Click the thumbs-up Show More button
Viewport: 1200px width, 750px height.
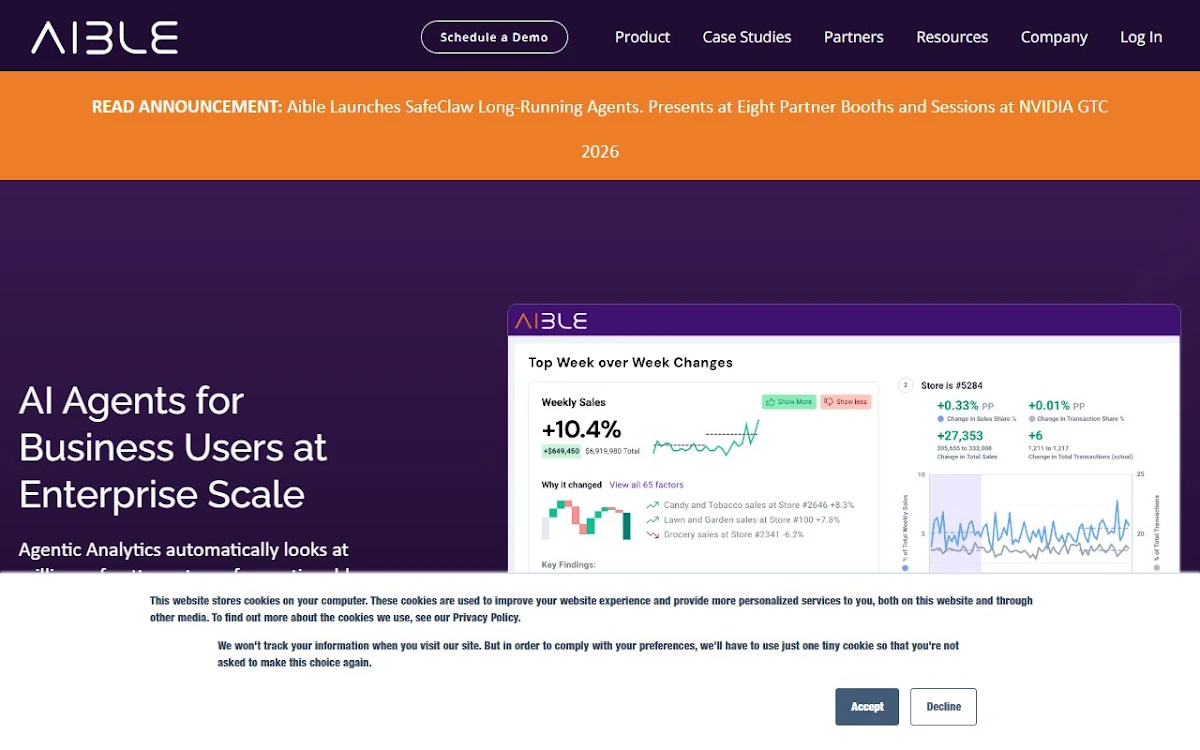[x=789, y=402]
